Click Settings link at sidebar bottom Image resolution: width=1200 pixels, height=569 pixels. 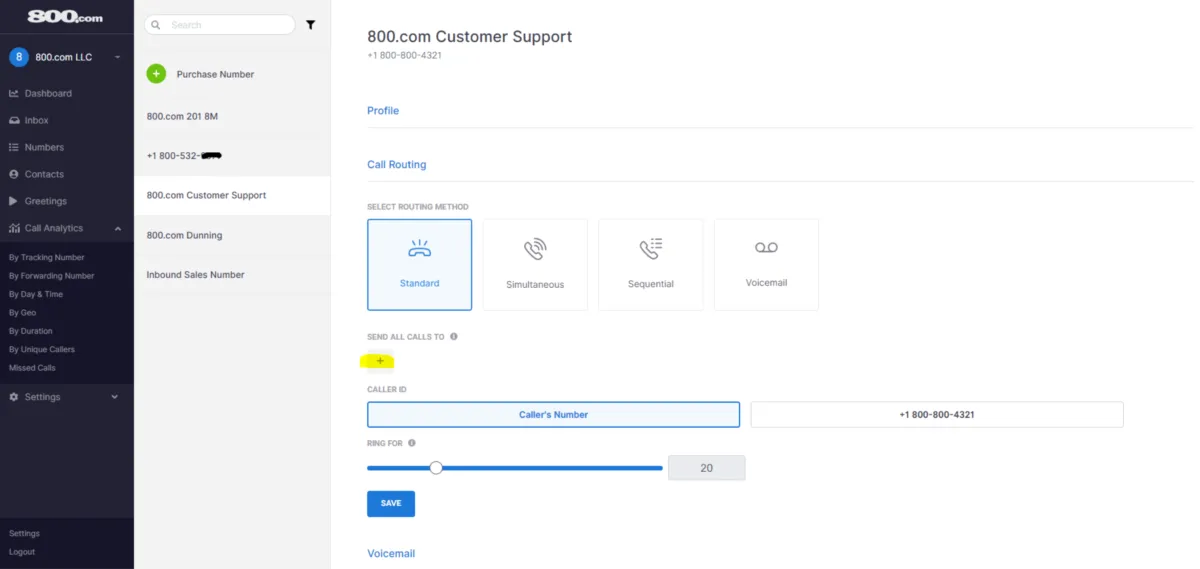point(24,533)
